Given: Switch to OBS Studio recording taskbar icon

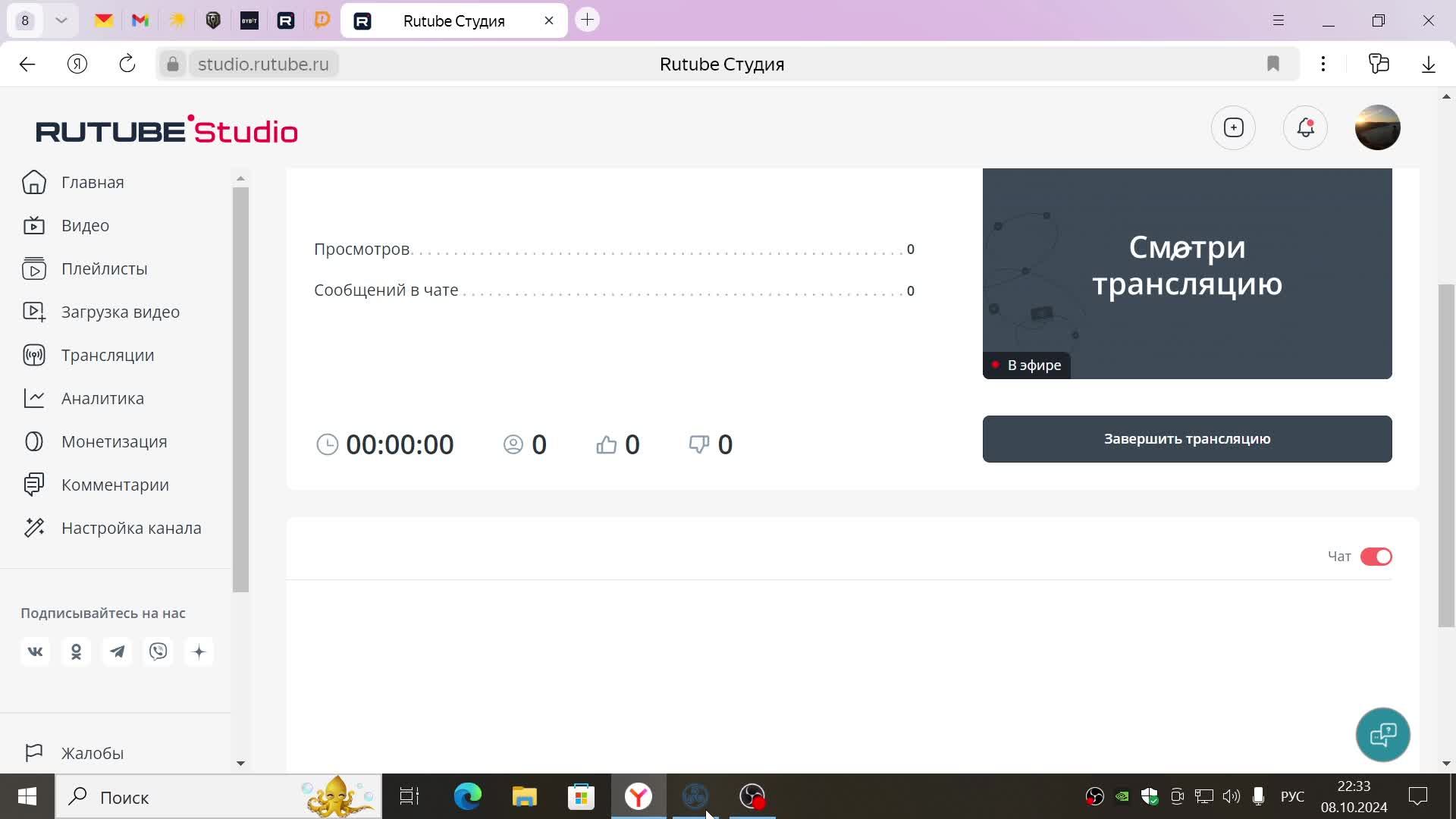Looking at the screenshot, I should [x=752, y=796].
